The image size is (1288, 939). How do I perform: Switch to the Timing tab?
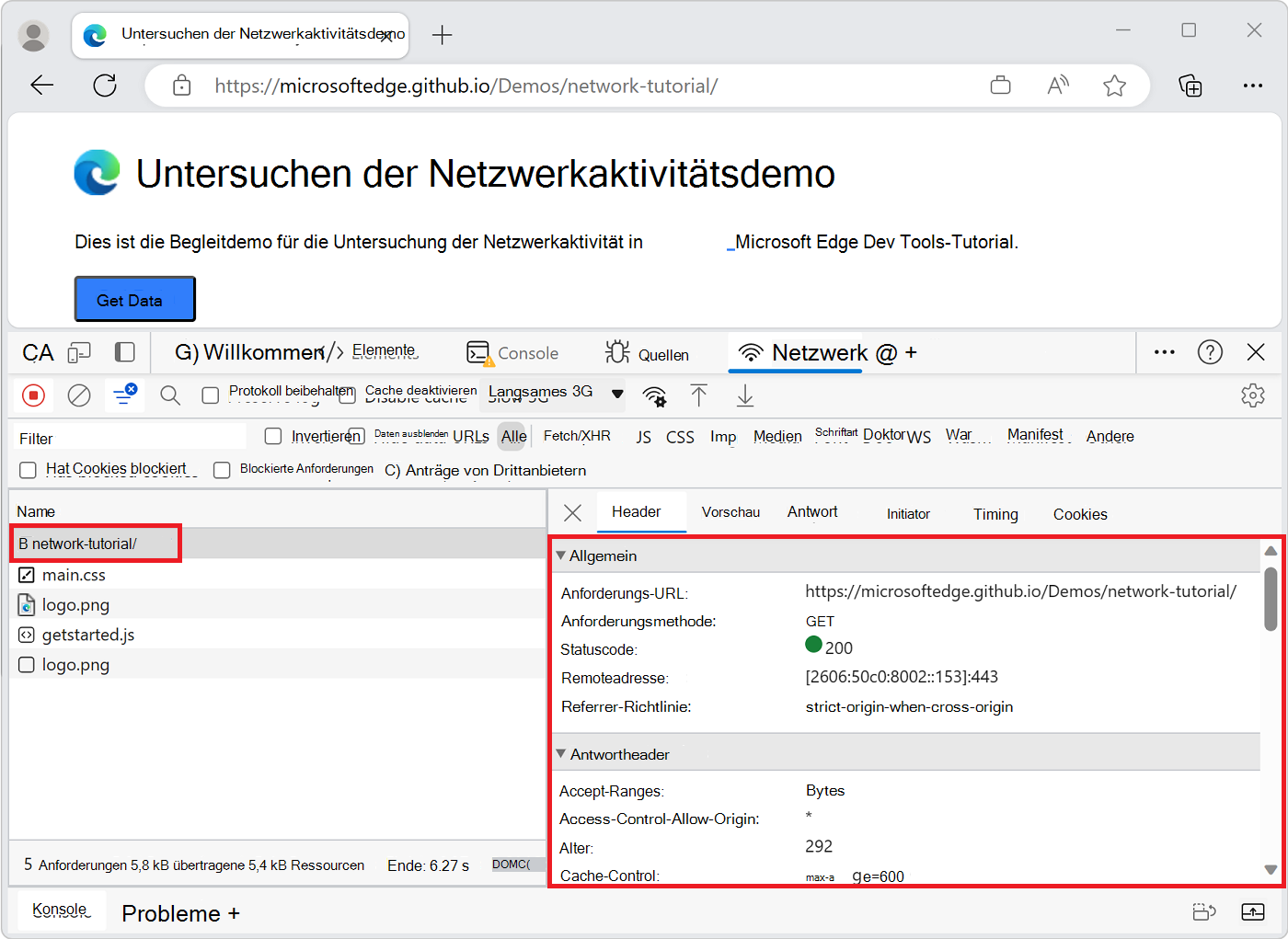pos(995,514)
